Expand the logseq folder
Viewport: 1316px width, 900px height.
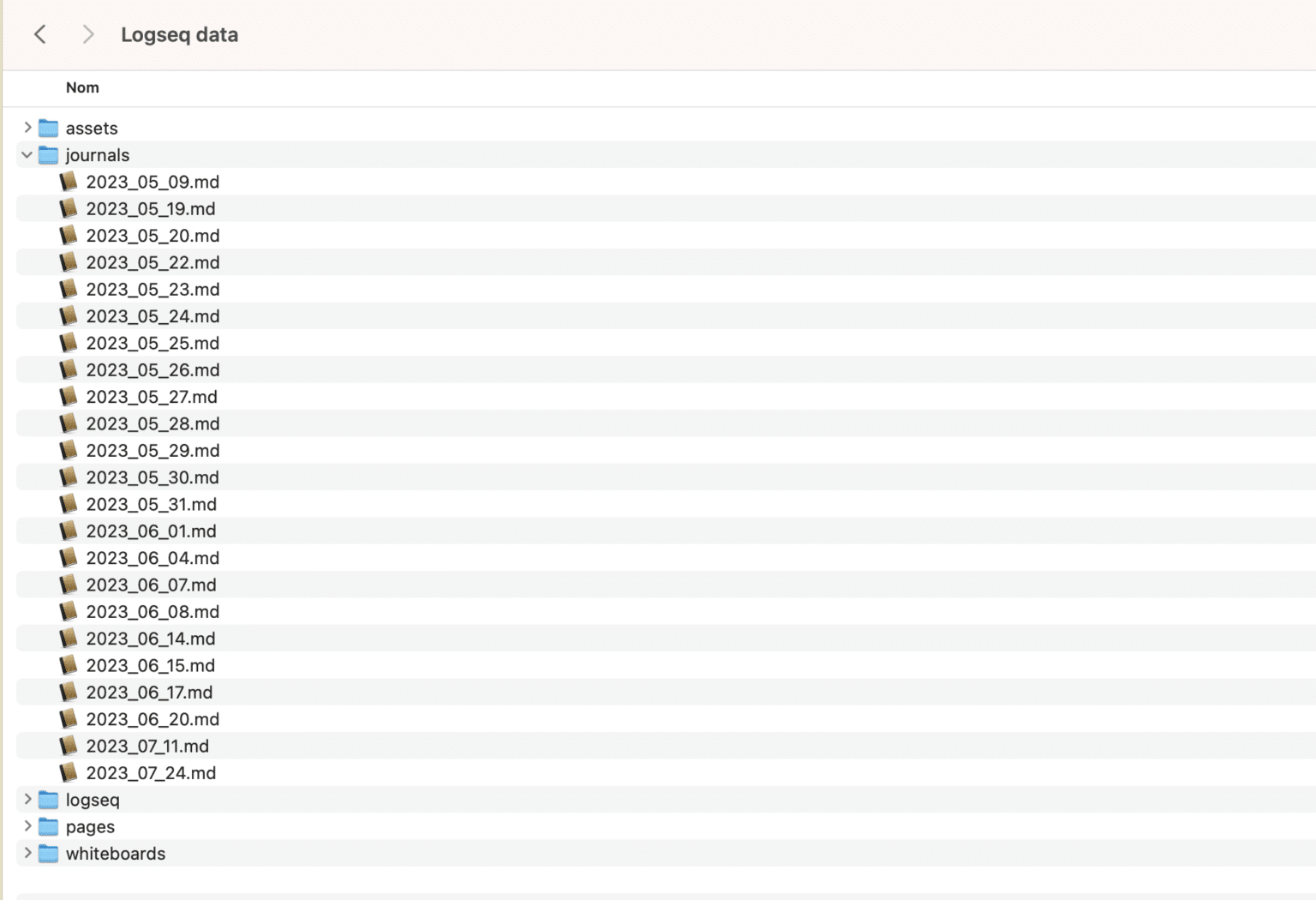coord(27,800)
